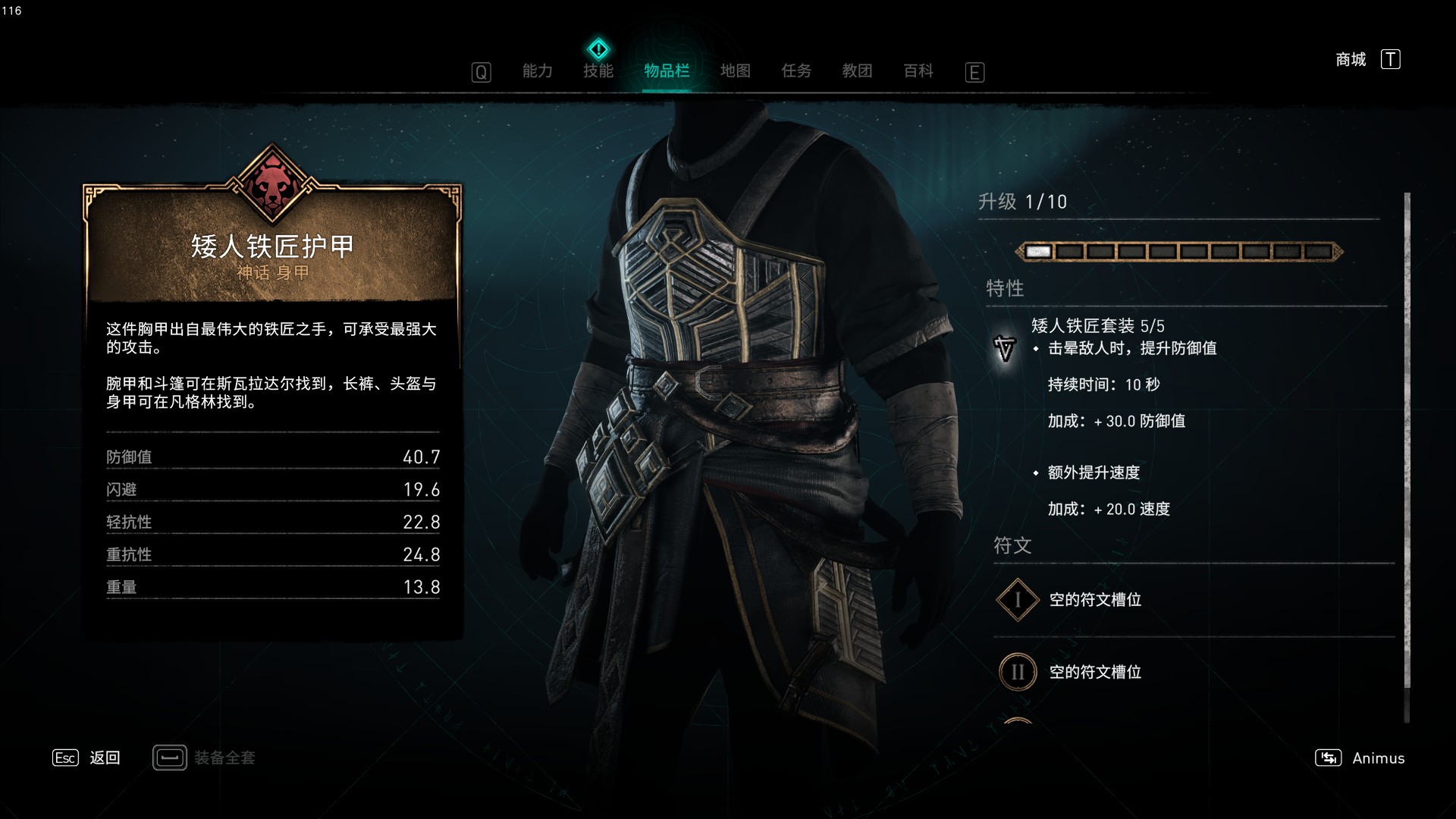Open the 任务 tab

(796, 71)
